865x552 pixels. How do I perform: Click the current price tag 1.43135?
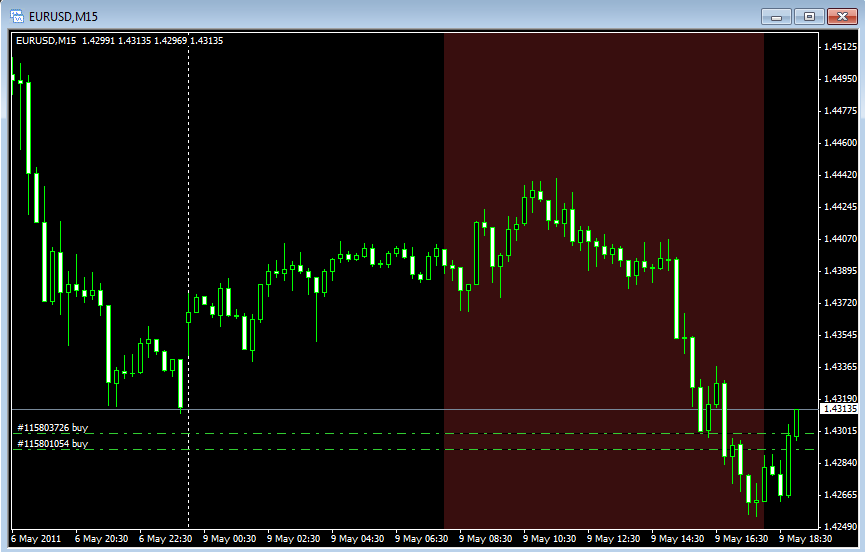tap(840, 409)
